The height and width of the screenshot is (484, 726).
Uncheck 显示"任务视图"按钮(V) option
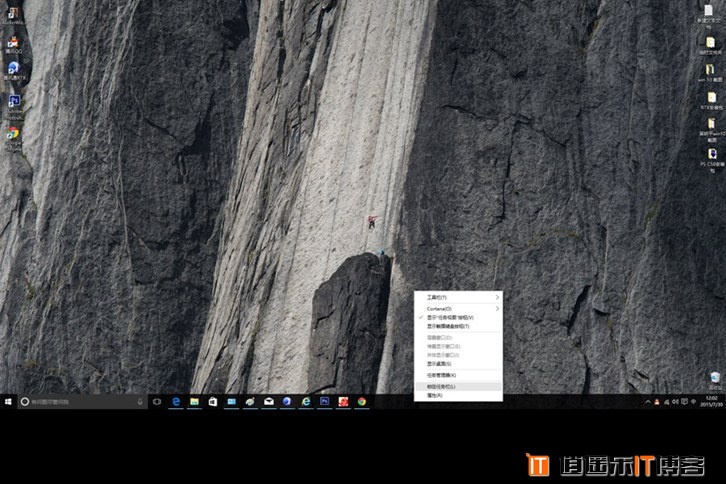(458, 318)
